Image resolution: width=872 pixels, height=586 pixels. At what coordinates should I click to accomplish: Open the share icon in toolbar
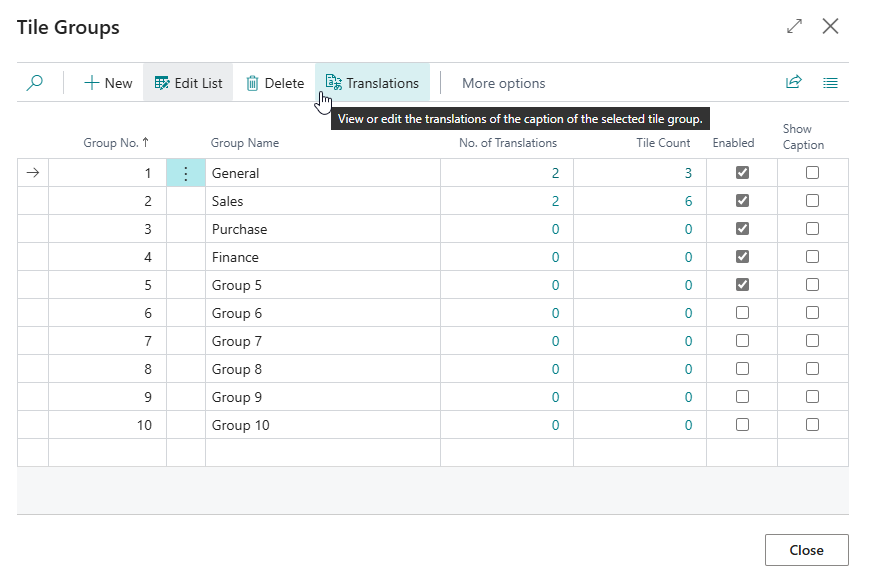793,83
